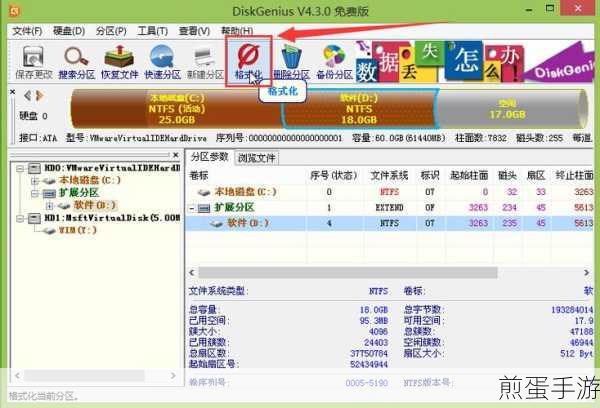Open the 备份分区 backup partition tool
Image resolution: width=600 pixels, height=408 pixels.
click(x=334, y=62)
